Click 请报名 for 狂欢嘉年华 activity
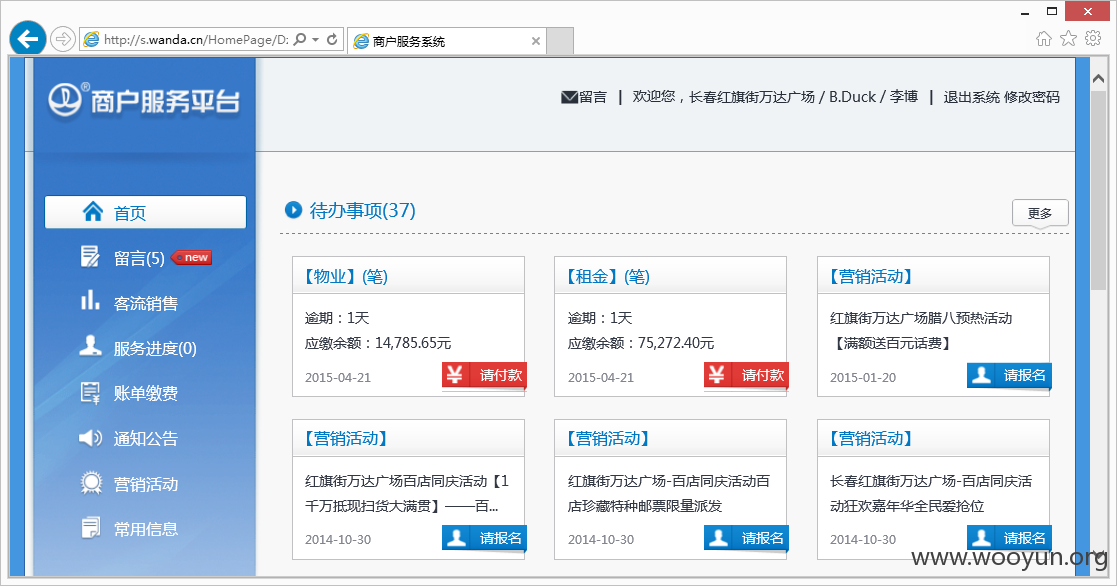 pos(1009,538)
